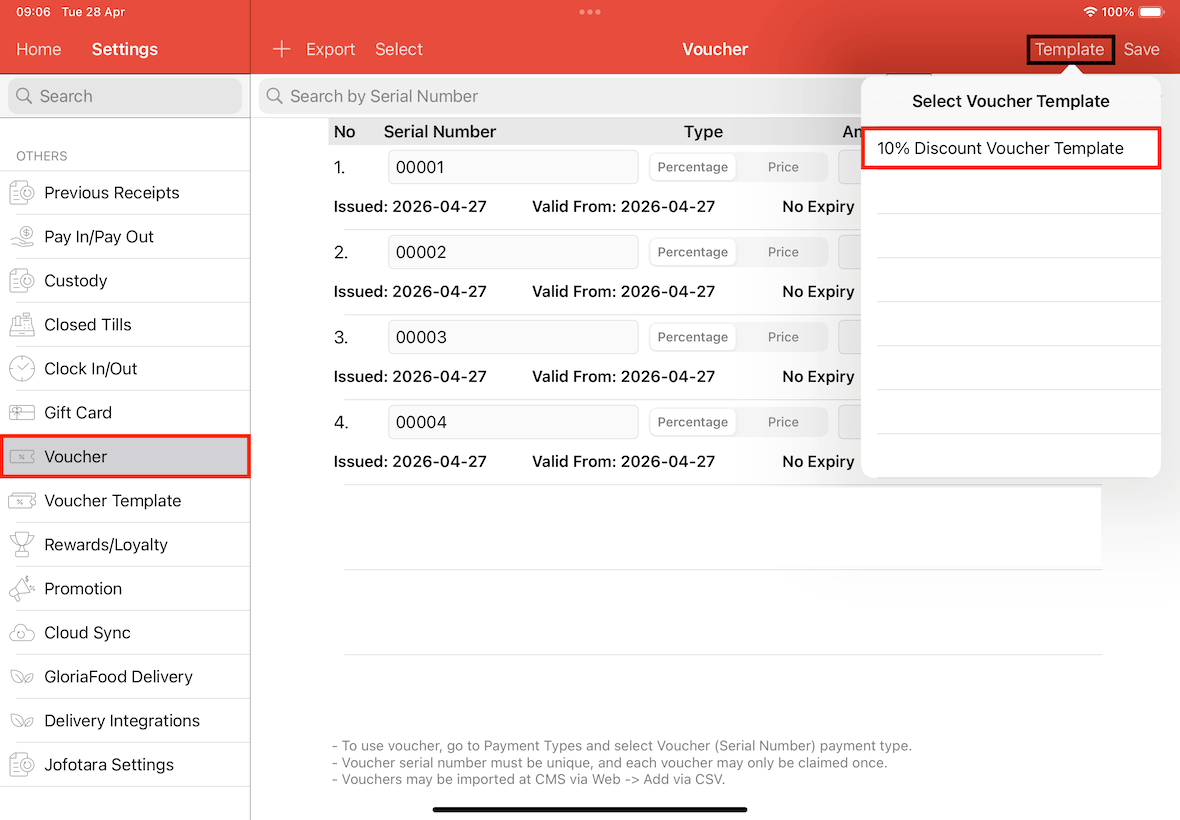The height and width of the screenshot is (820, 1180).
Task: Open the Template dropdown in the header
Action: click(x=1069, y=50)
